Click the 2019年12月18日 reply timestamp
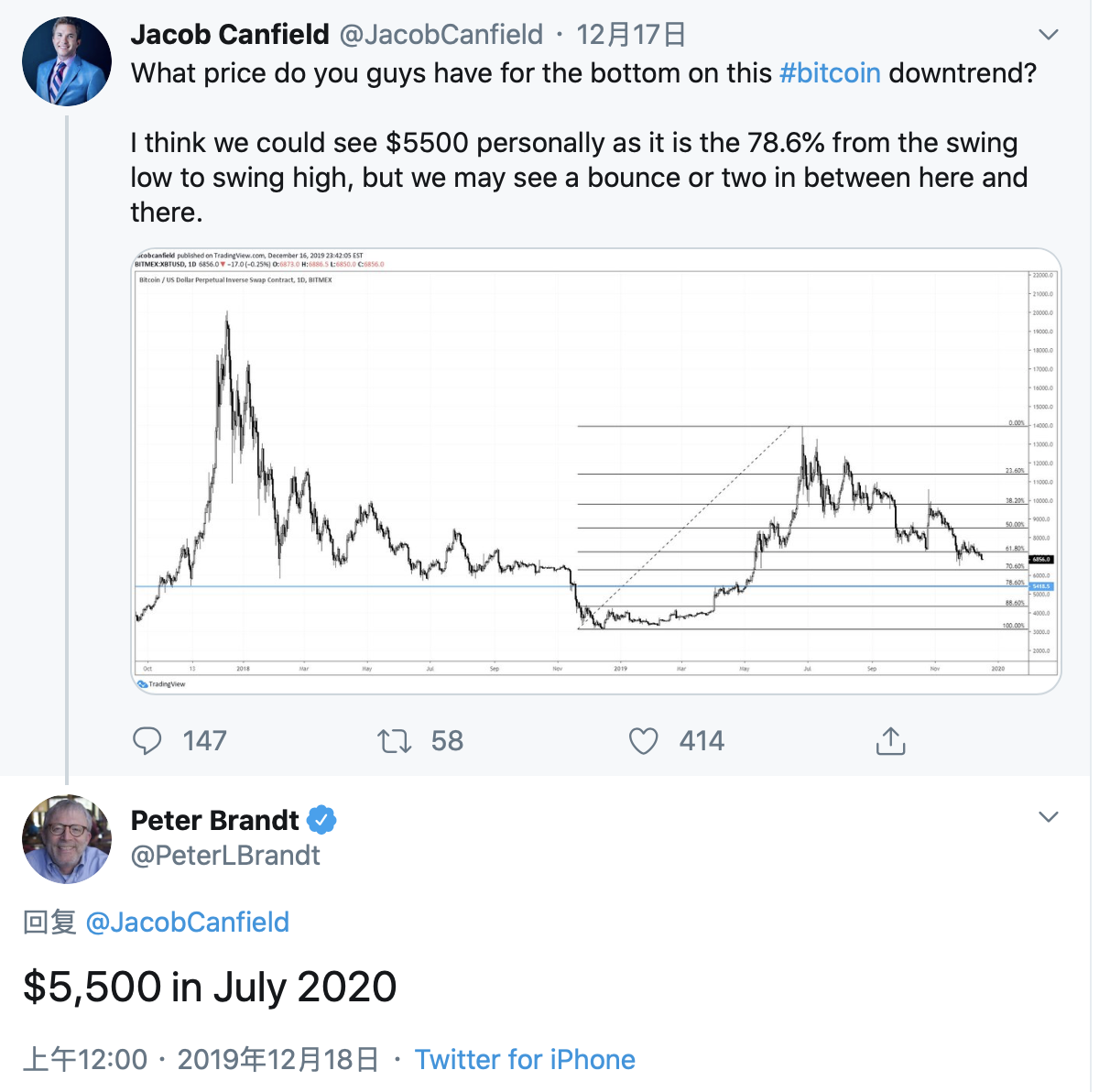The width and height of the screenshot is (1099, 1092). click(x=277, y=1059)
